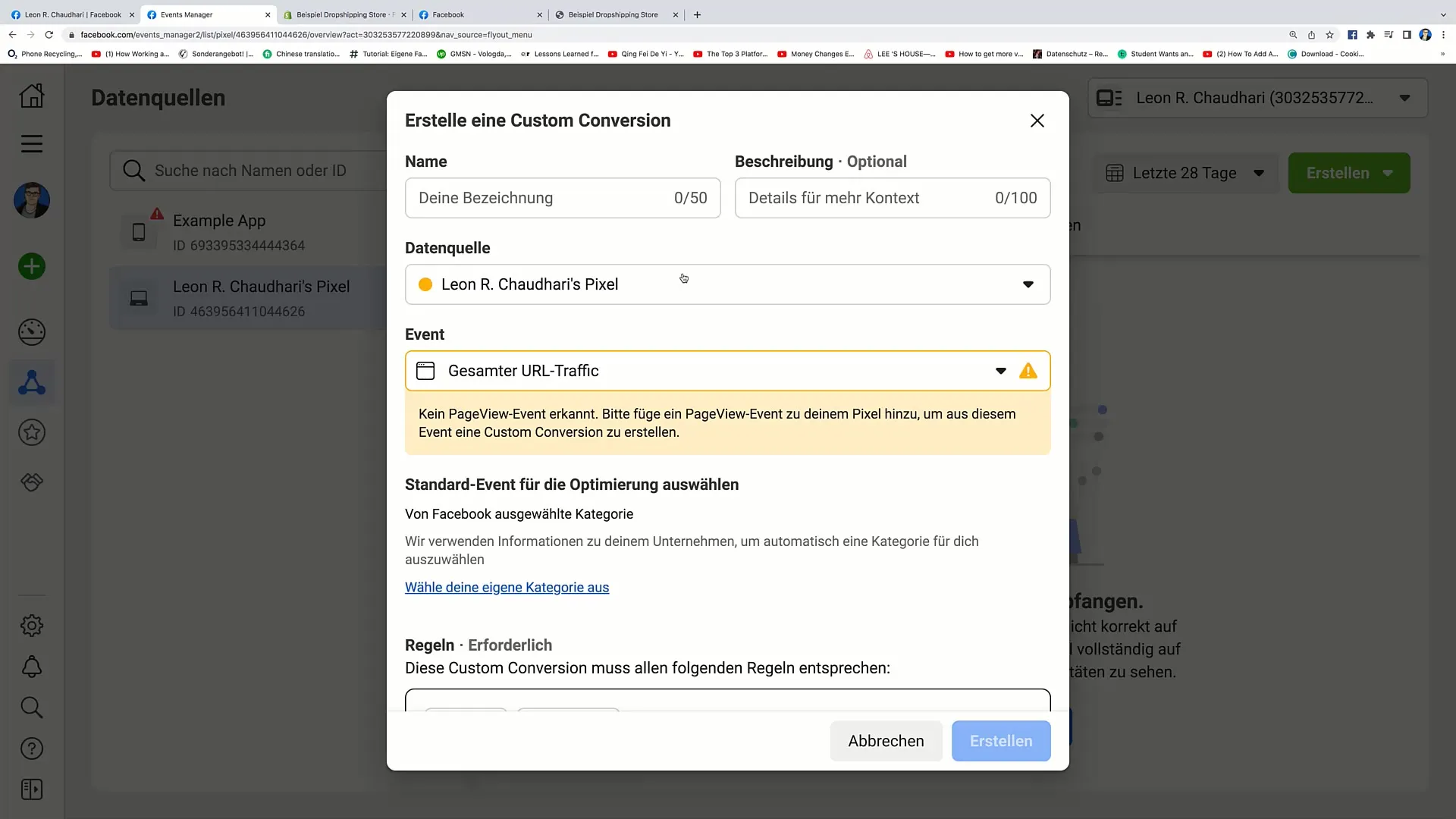Open the Phone Recycling bookmark

[44, 54]
